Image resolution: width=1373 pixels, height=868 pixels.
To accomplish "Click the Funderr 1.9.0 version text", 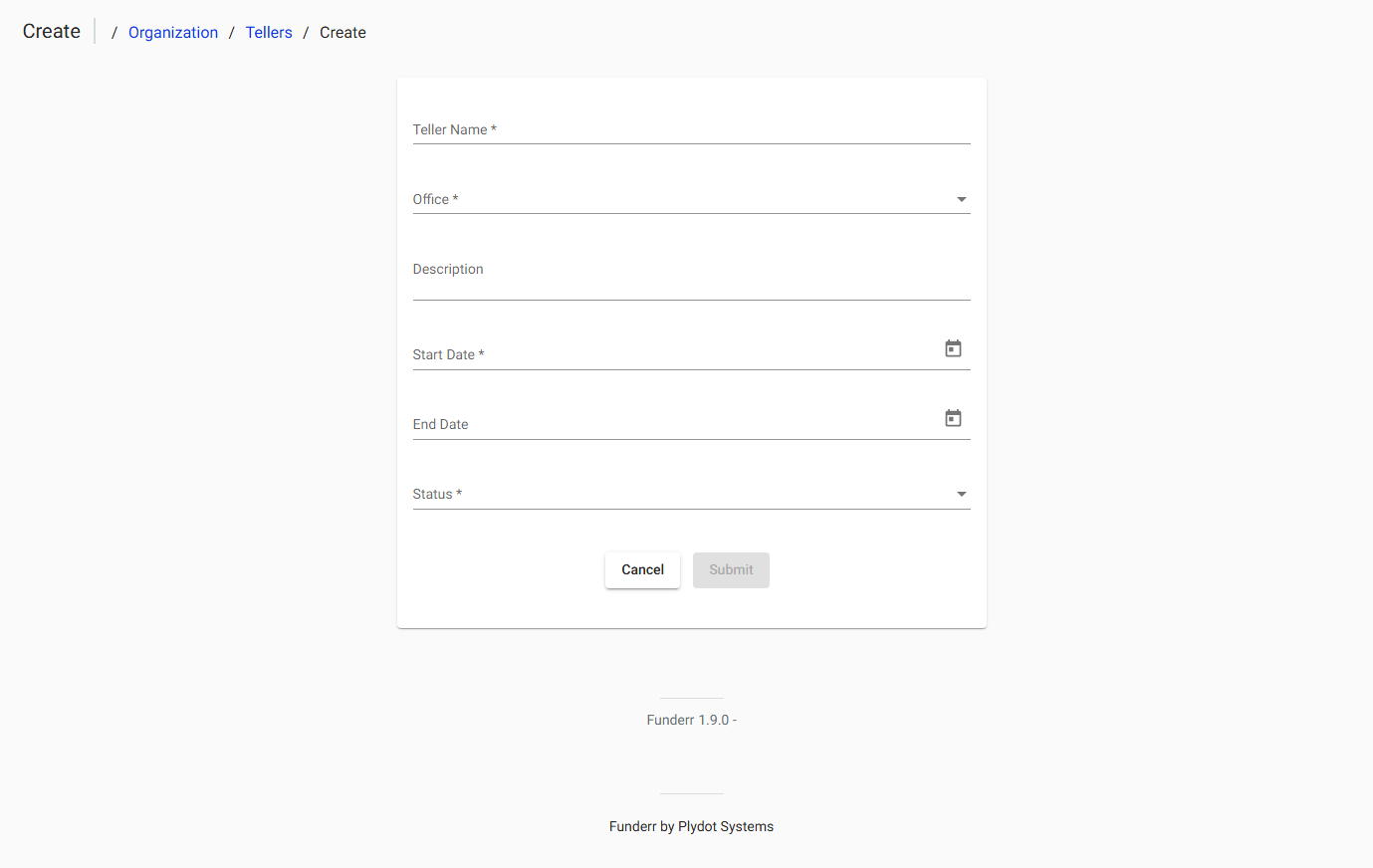I will [x=691, y=719].
